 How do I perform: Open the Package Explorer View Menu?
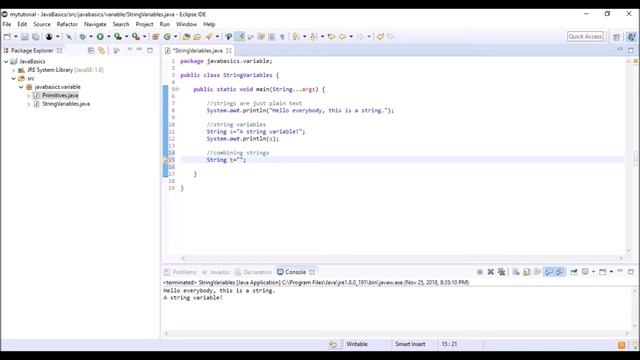tap(129, 50)
